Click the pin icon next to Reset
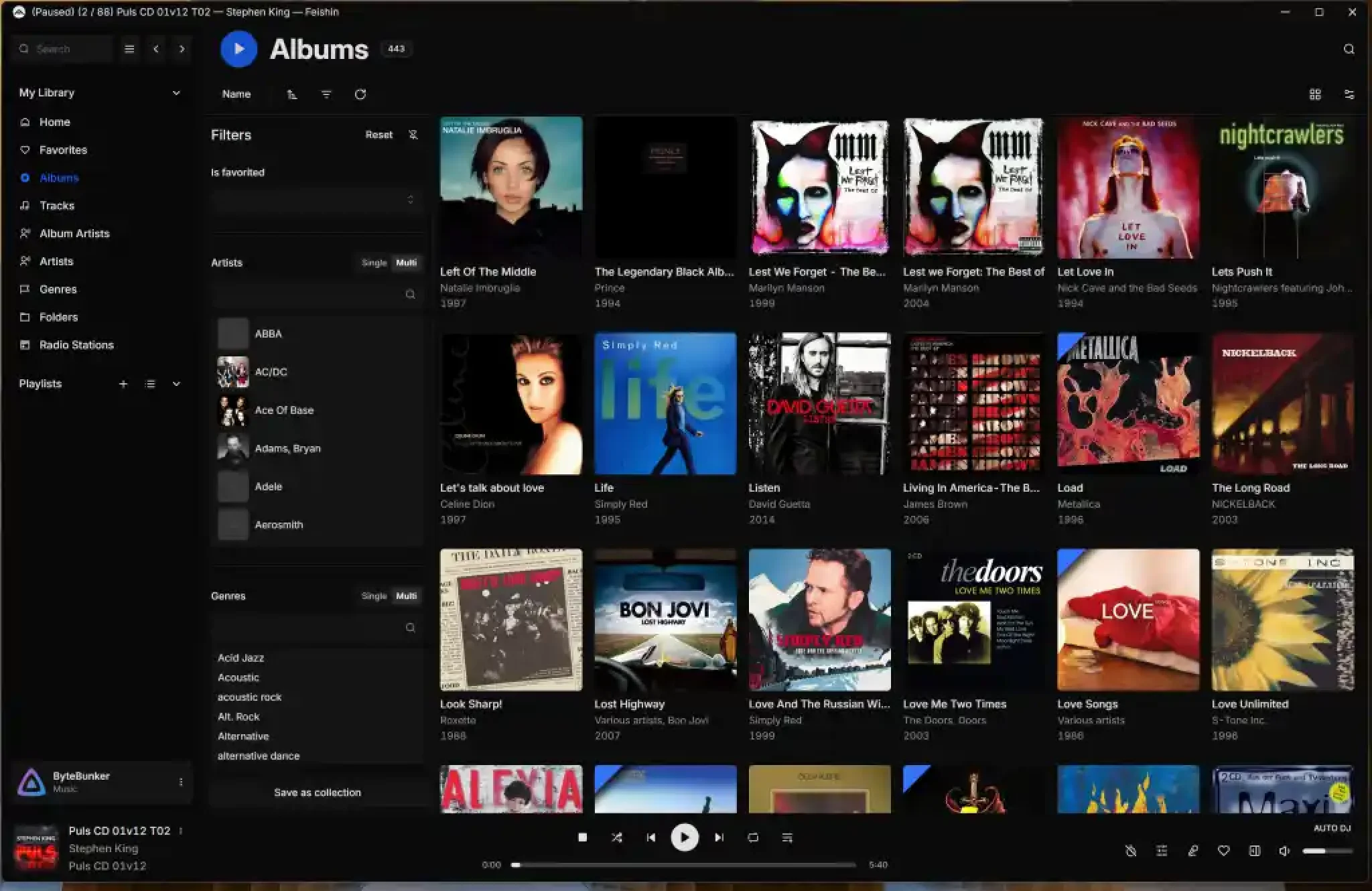Screen dimensions: 1372x891 (413, 135)
